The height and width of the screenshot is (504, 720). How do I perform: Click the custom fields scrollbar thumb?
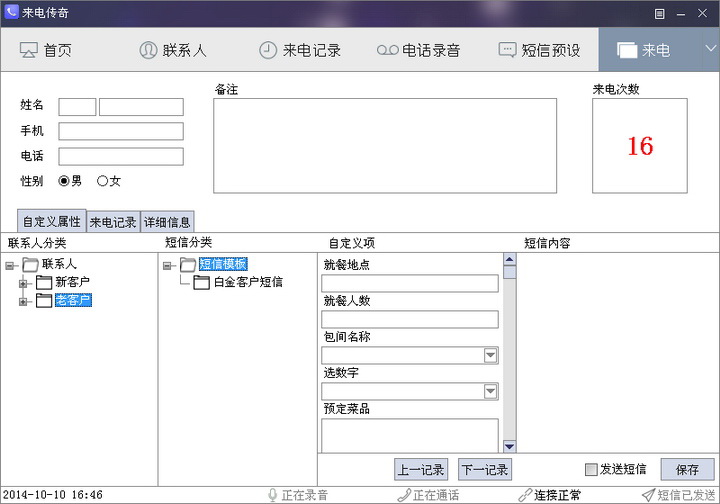point(510,272)
